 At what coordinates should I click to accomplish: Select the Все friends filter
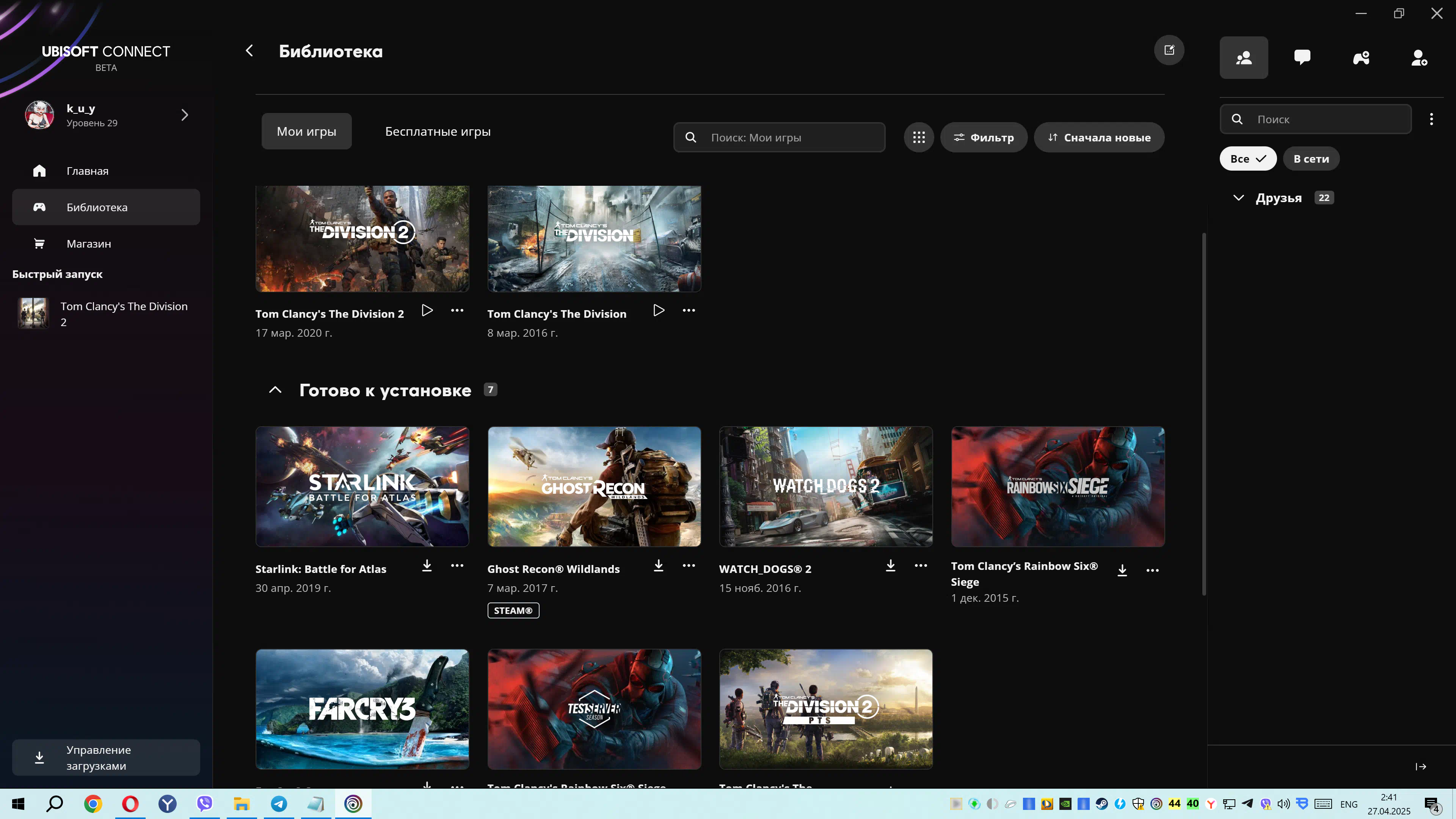coord(1247,159)
